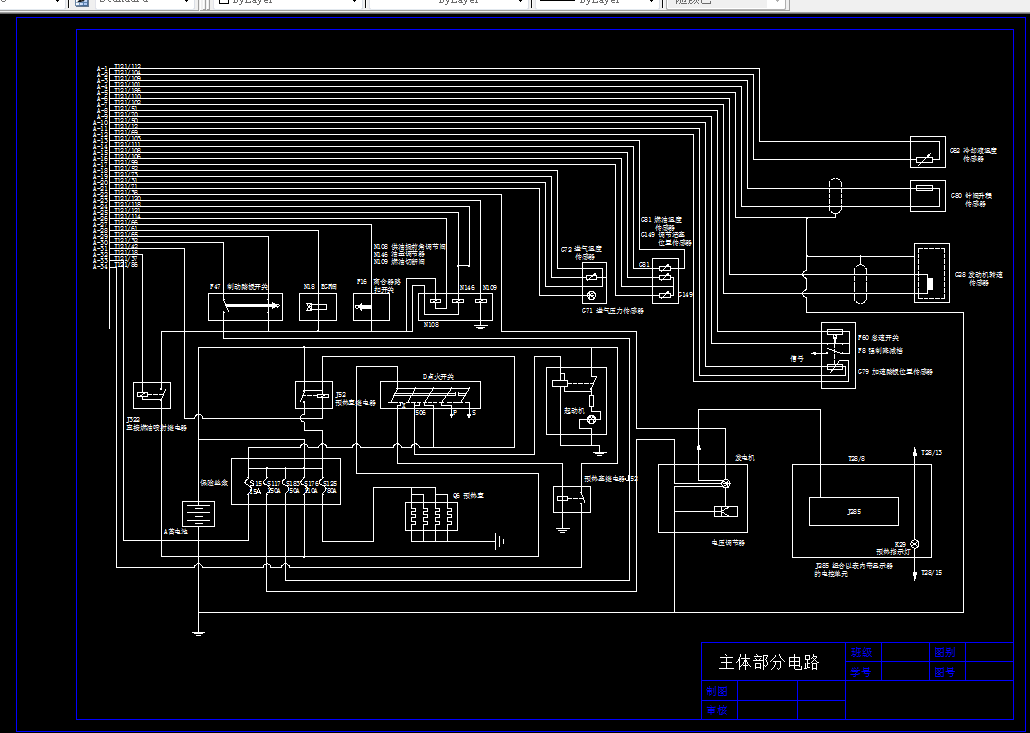The image size is (1030, 733).
Task: Select the 制图 title block label
Action: (x=717, y=691)
